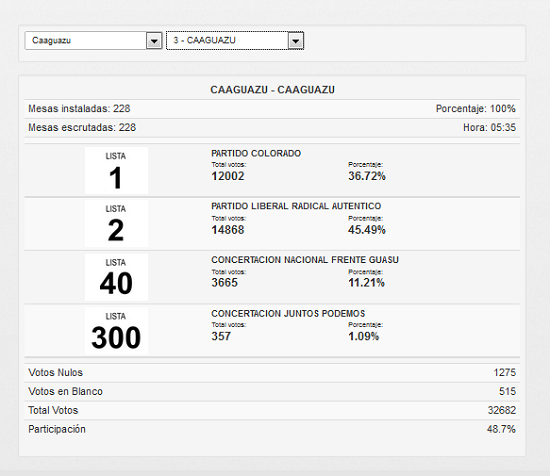Click the Participación value 48.7%
550x476 pixels.
coord(501,429)
